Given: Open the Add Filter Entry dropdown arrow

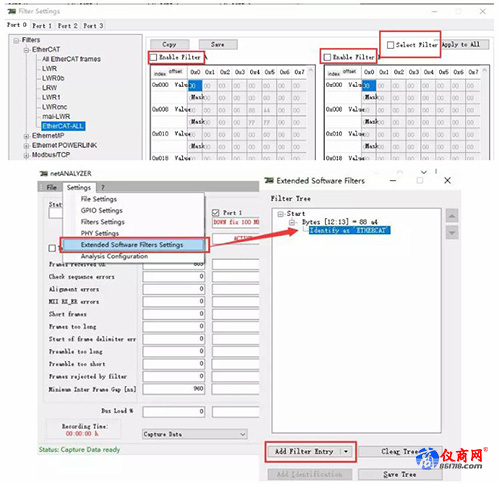Looking at the screenshot, I should (346, 452).
